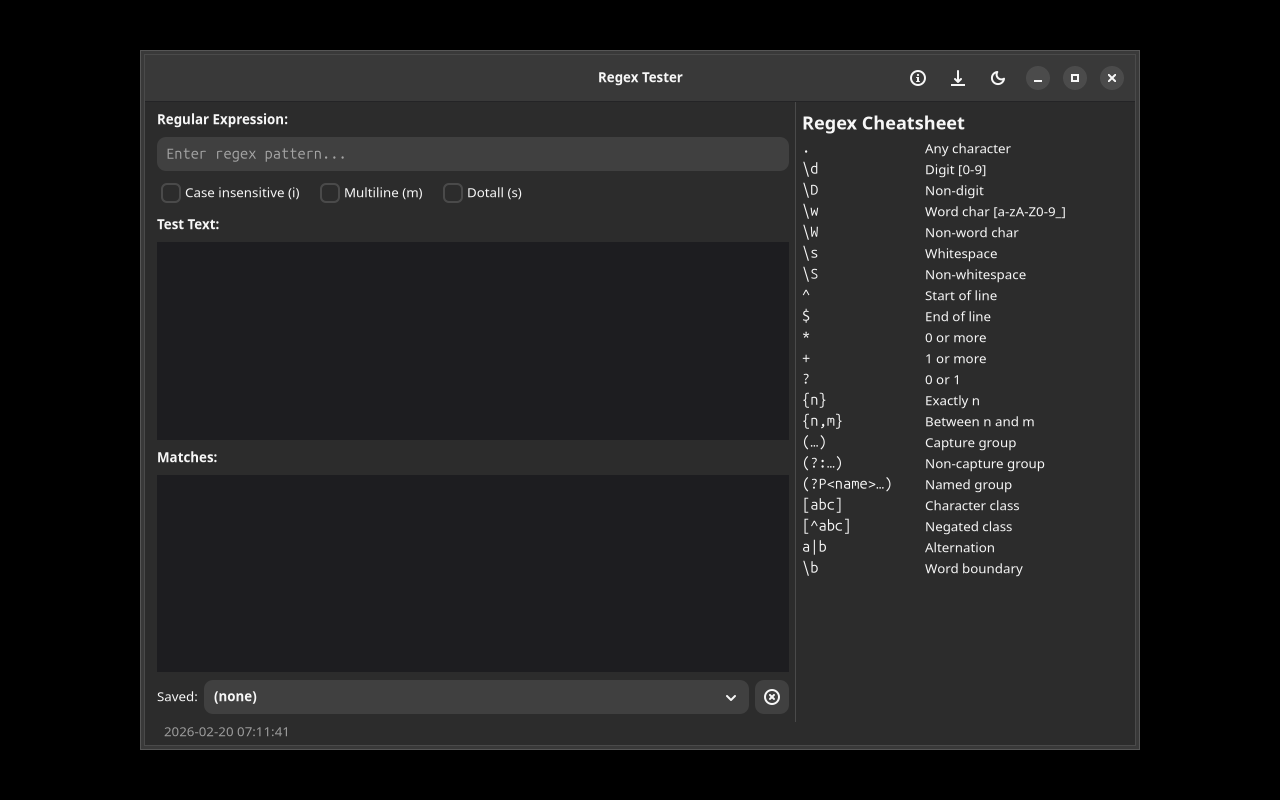Close the Regex Tester window
1280x800 pixels.
click(1112, 78)
